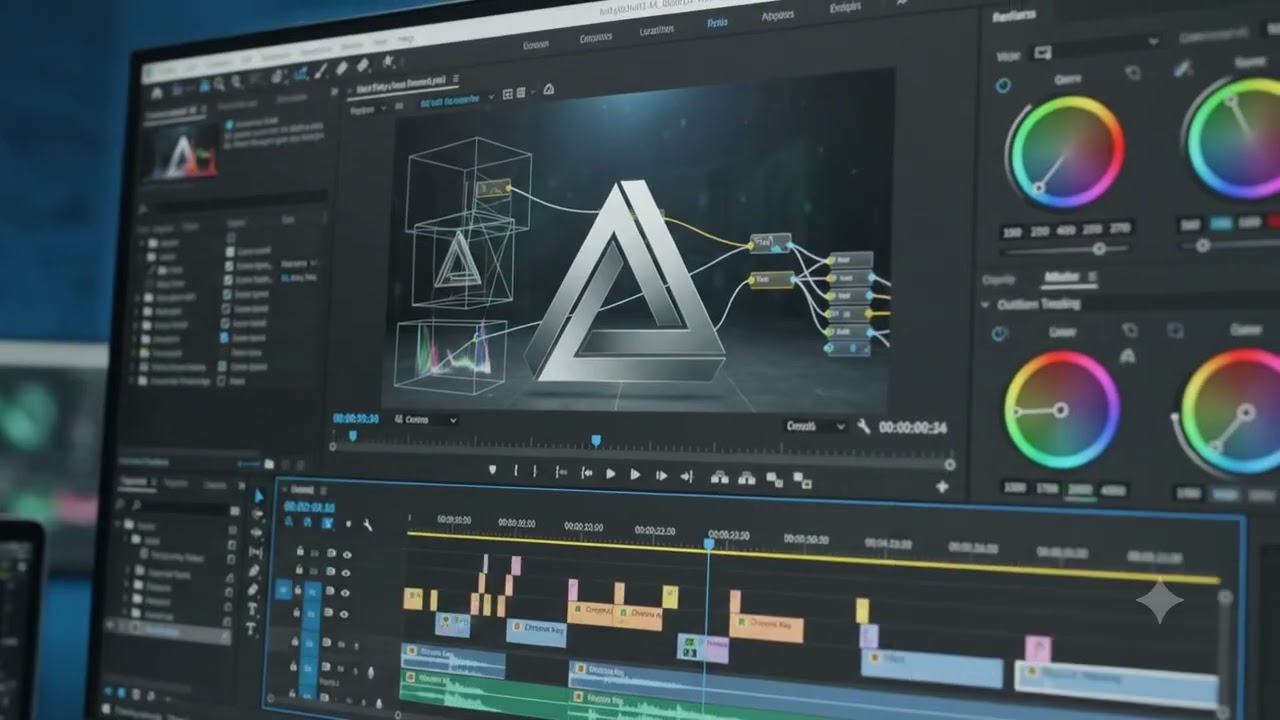This screenshot has width=1280, height=720.
Task: Step forward one frame in program monitor
Action: 660,475
